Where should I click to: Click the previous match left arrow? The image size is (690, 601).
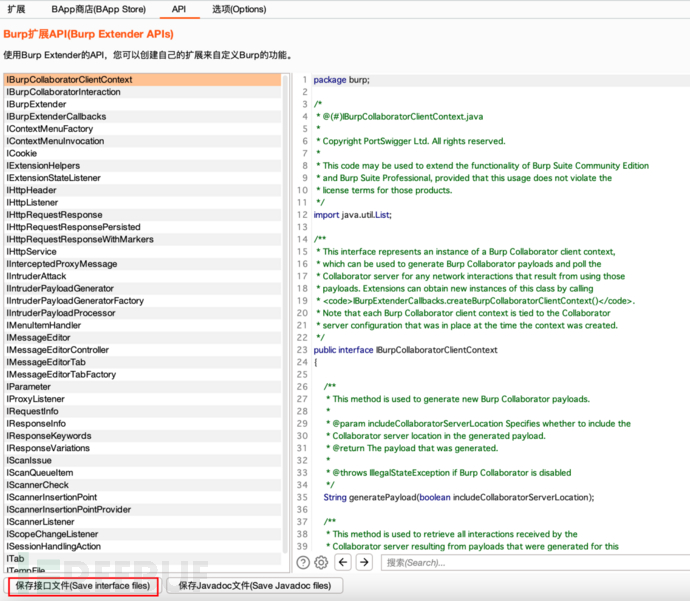coord(344,563)
